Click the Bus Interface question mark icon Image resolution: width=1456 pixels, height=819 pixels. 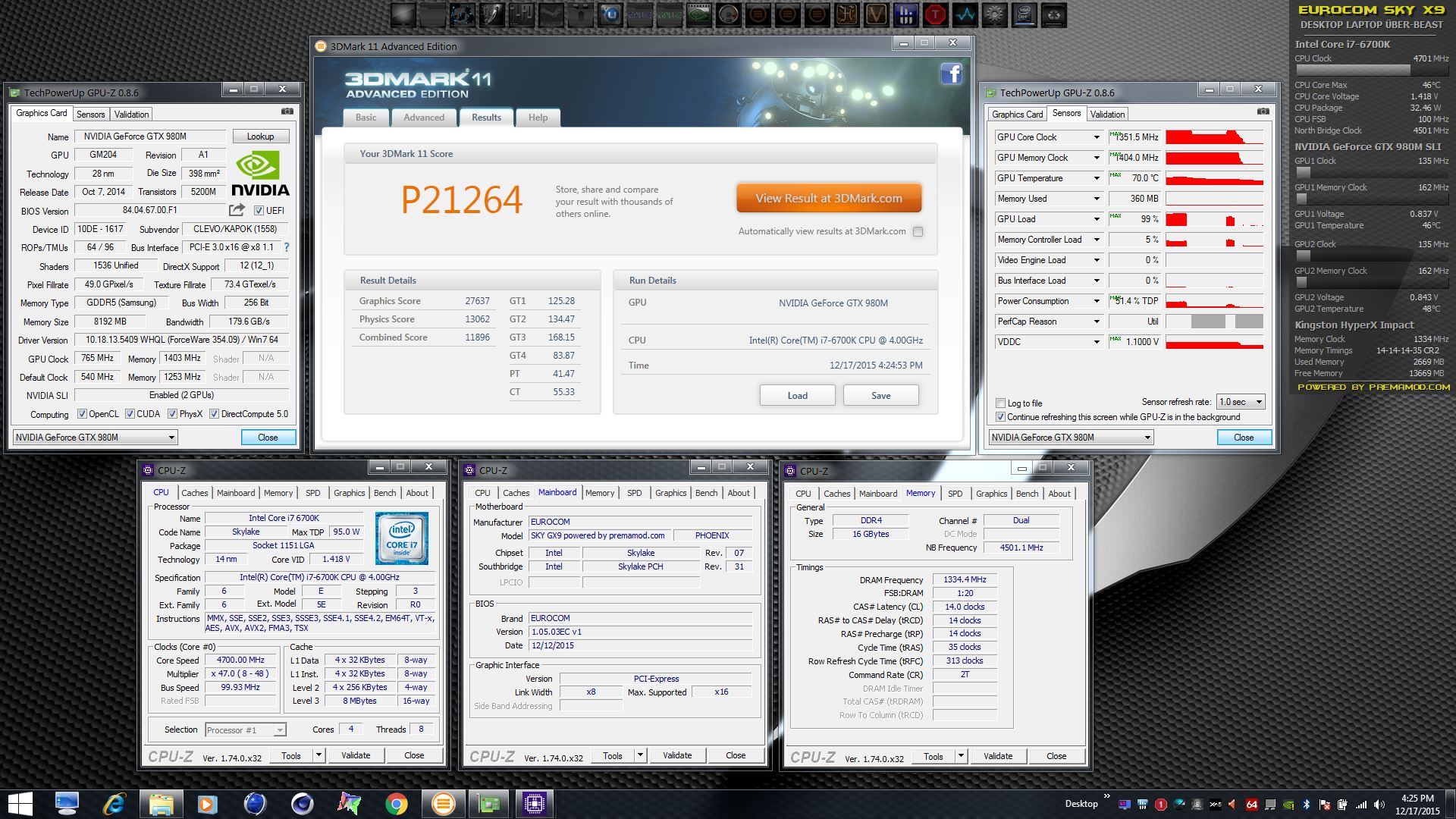tap(287, 247)
